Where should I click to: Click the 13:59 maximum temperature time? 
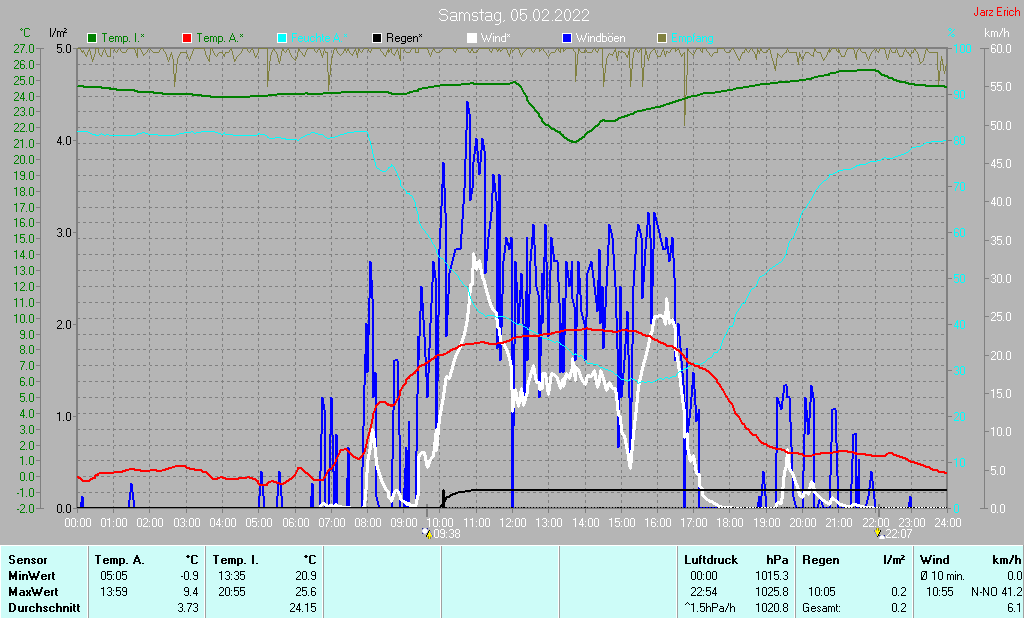[114, 592]
